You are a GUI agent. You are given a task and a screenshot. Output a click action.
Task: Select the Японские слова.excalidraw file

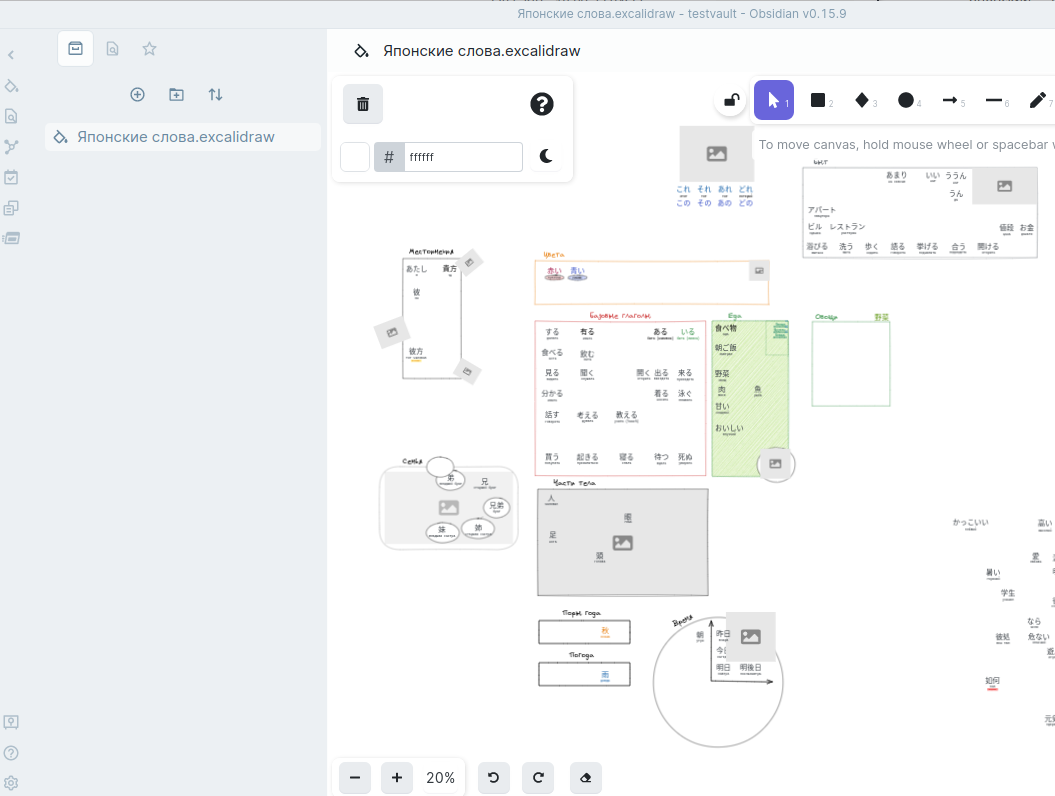pyautogui.click(x=182, y=137)
